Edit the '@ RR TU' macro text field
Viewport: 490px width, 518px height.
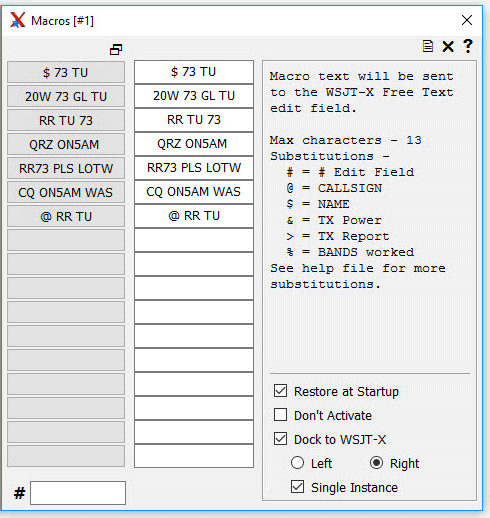click(x=194, y=216)
